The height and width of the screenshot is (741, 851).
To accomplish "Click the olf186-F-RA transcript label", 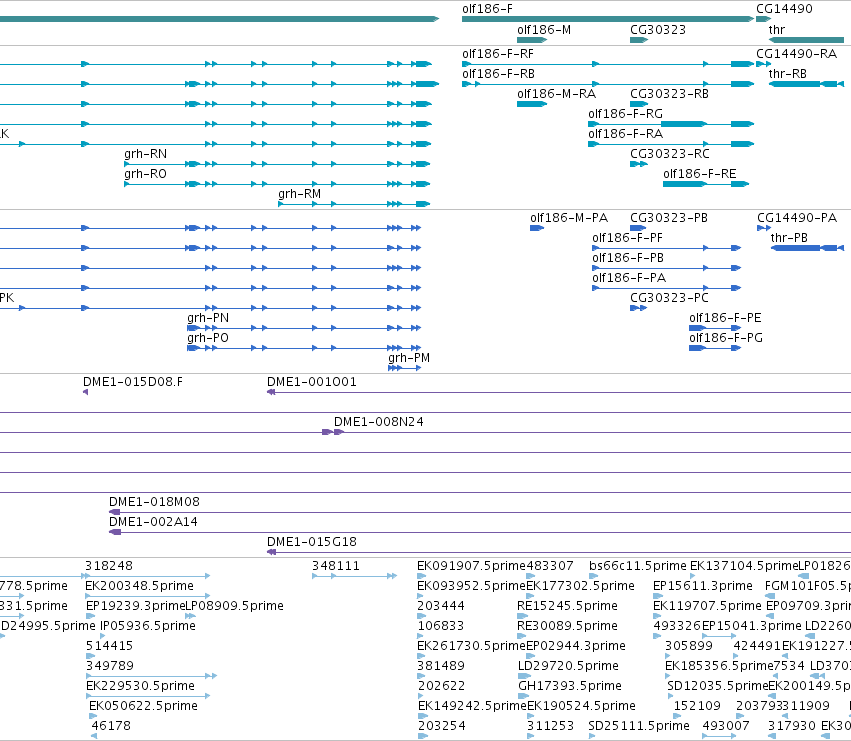I will 625,134.
